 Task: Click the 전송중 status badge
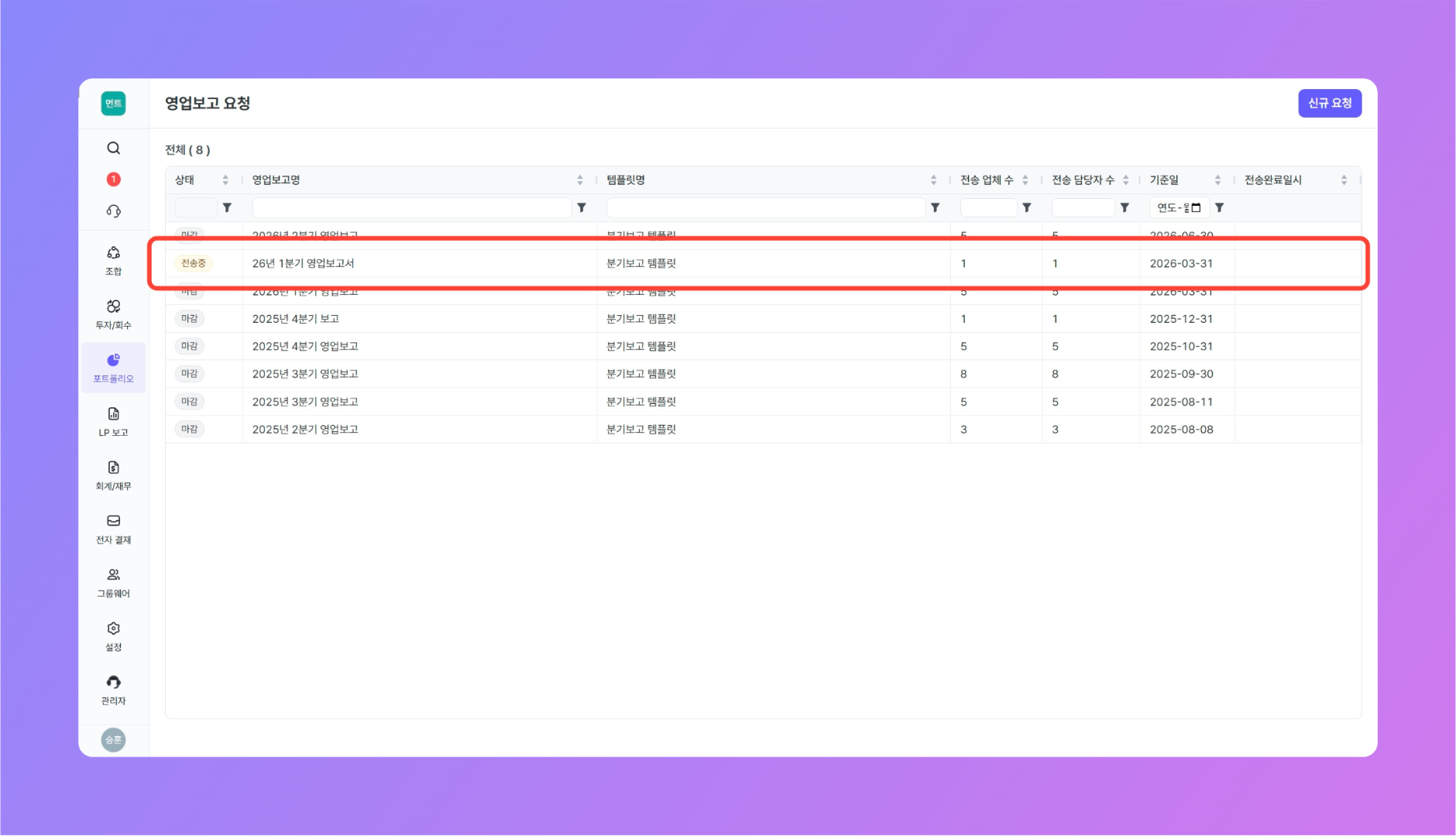click(x=194, y=263)
